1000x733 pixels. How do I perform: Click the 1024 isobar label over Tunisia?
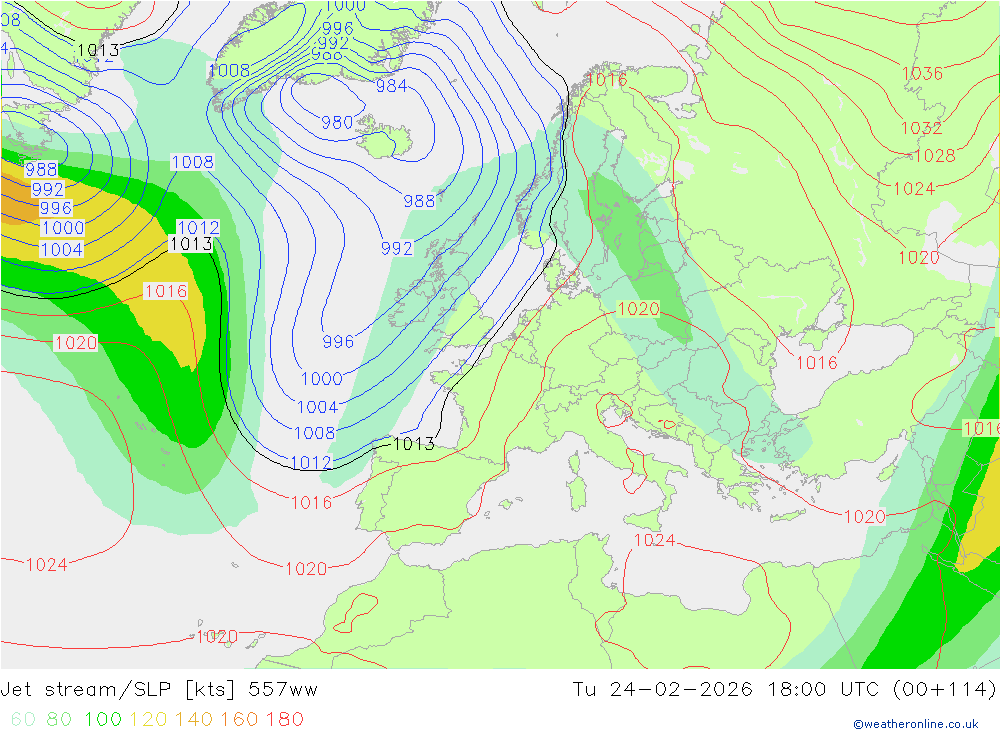pos(654,540)
